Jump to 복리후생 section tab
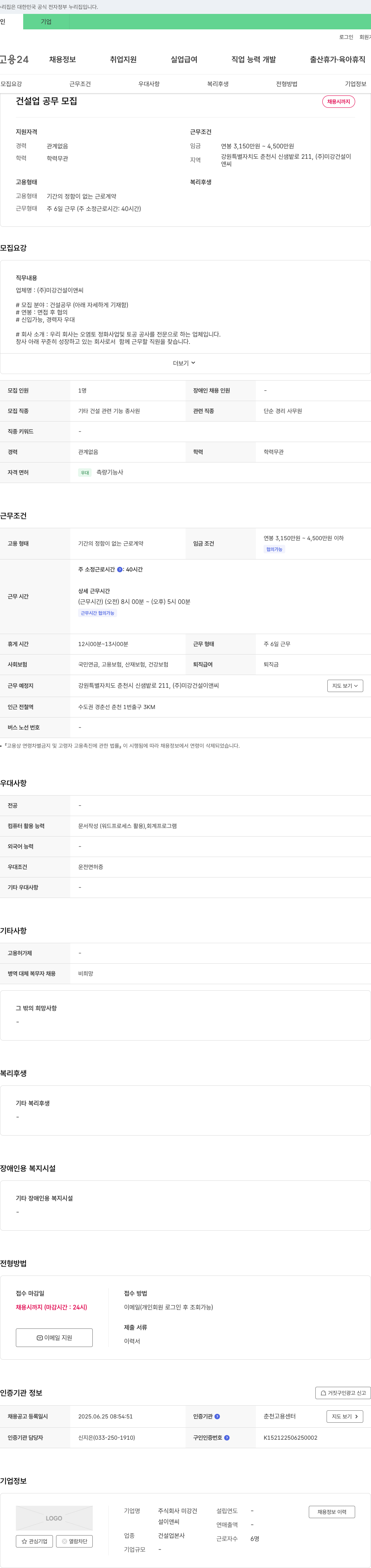The height and width of the screenshot is (1568, 371). coord(218,84)
